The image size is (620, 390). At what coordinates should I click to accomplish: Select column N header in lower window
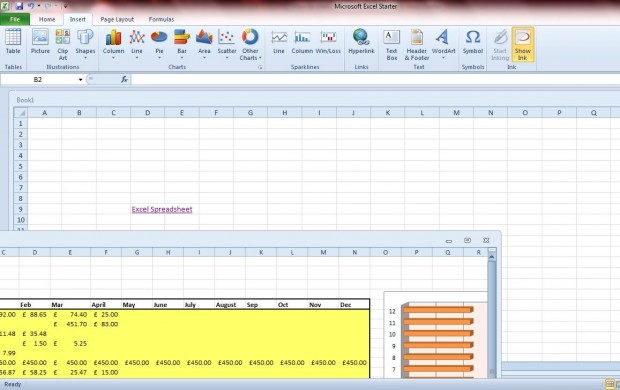pos(354,252)
